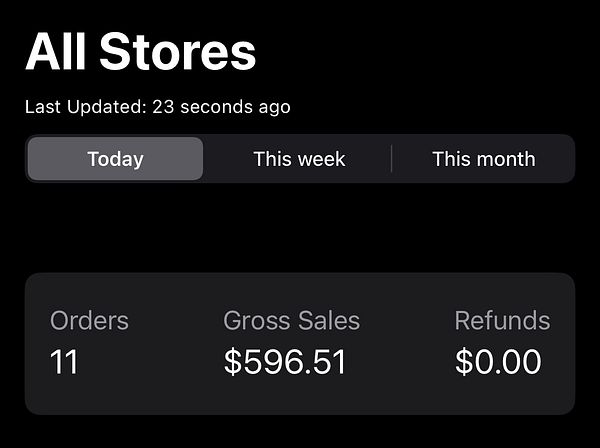Click the All Stores heading
Viewport: 600px width, 448px height.
tap(141, 52)
